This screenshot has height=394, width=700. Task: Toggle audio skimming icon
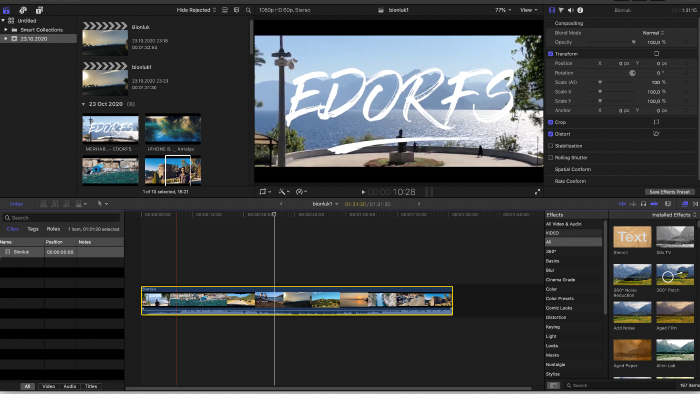tap(633, 204)
